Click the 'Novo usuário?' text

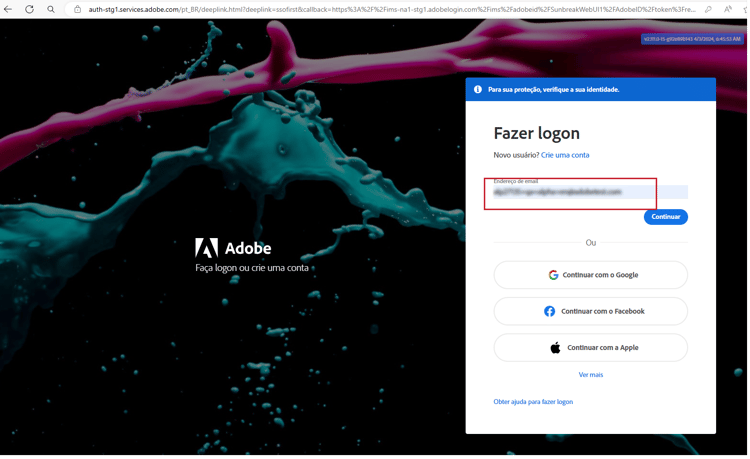[x=516, y=155]
